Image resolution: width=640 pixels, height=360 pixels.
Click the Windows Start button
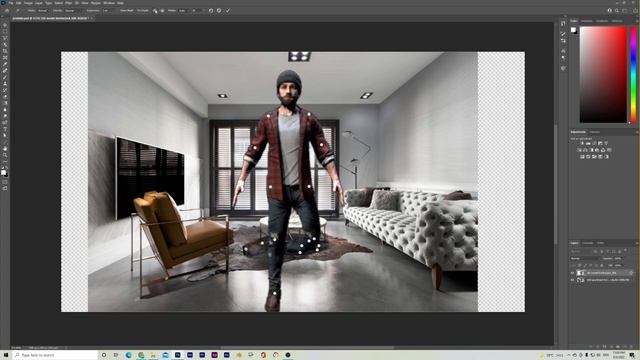coord(6,355)
